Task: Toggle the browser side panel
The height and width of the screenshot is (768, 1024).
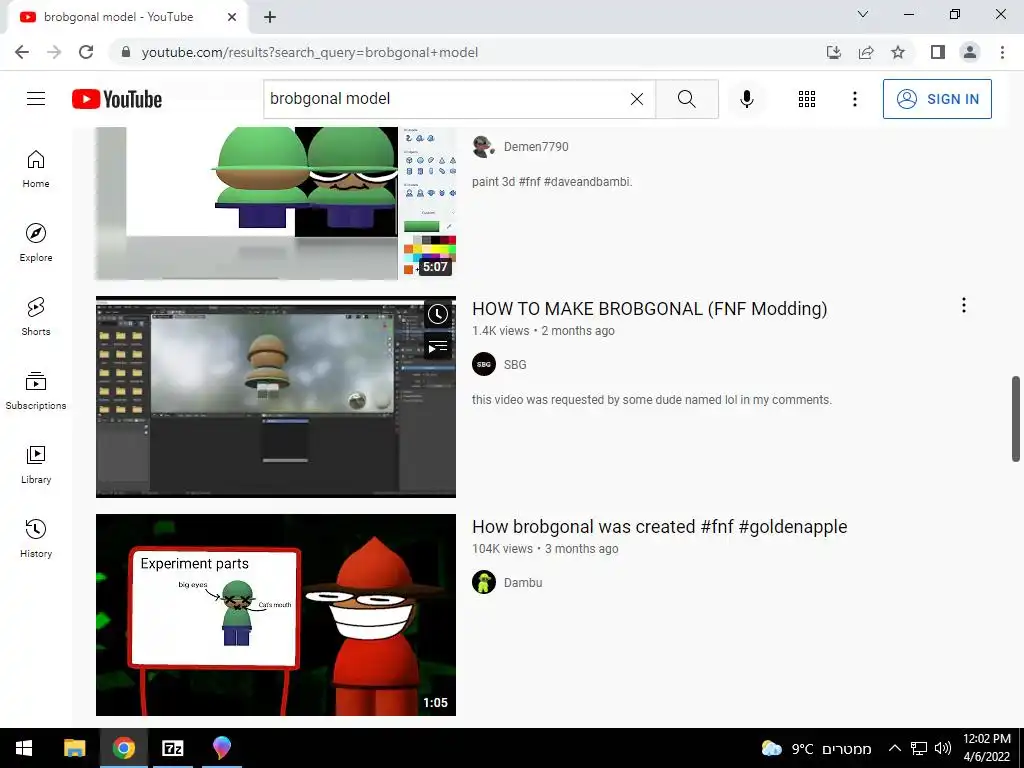Action: (x=938, y=52)
